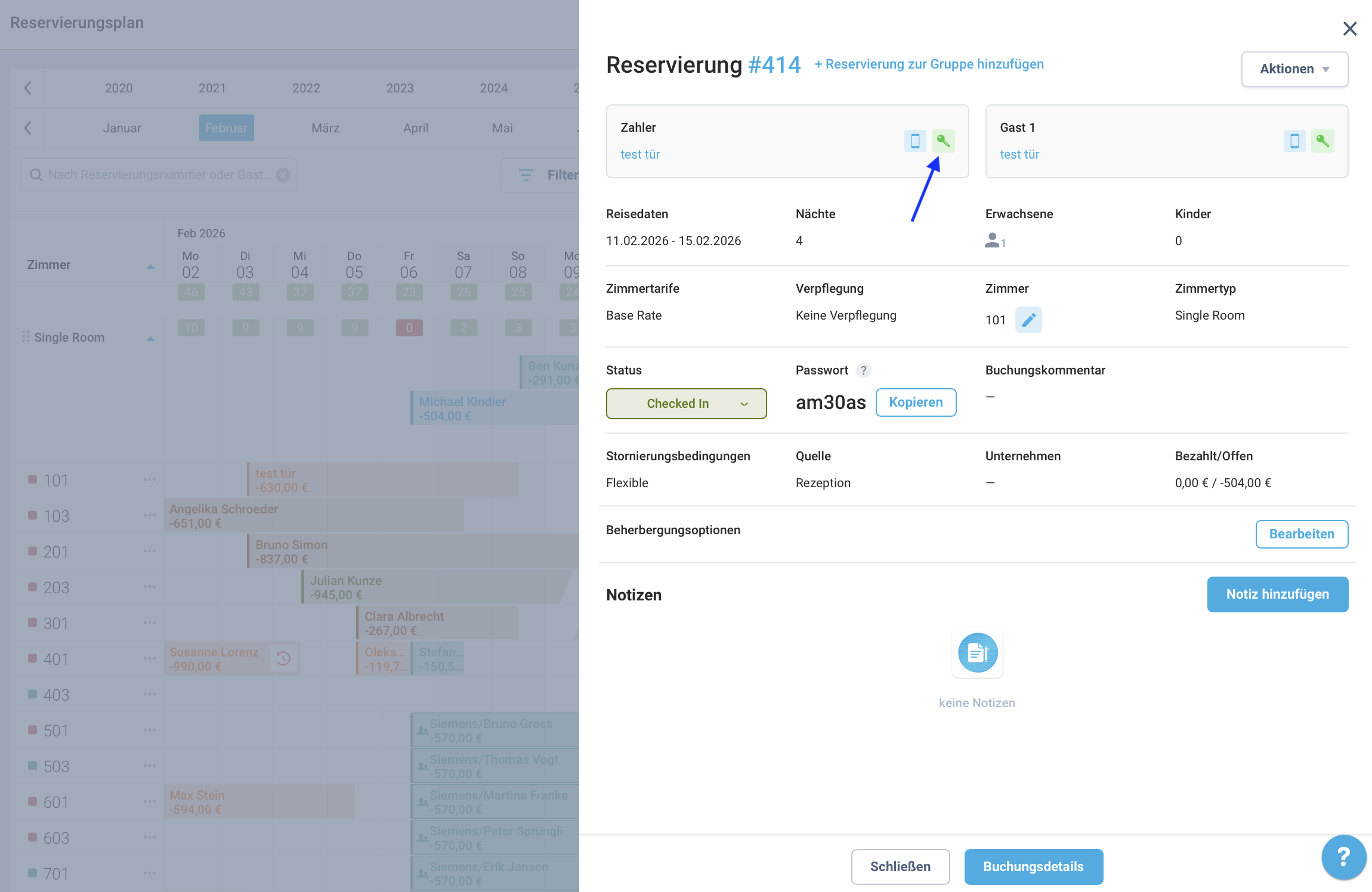
Task: Click history icon on Susanne Lorenz booking
Action: (x=283, y=658)
